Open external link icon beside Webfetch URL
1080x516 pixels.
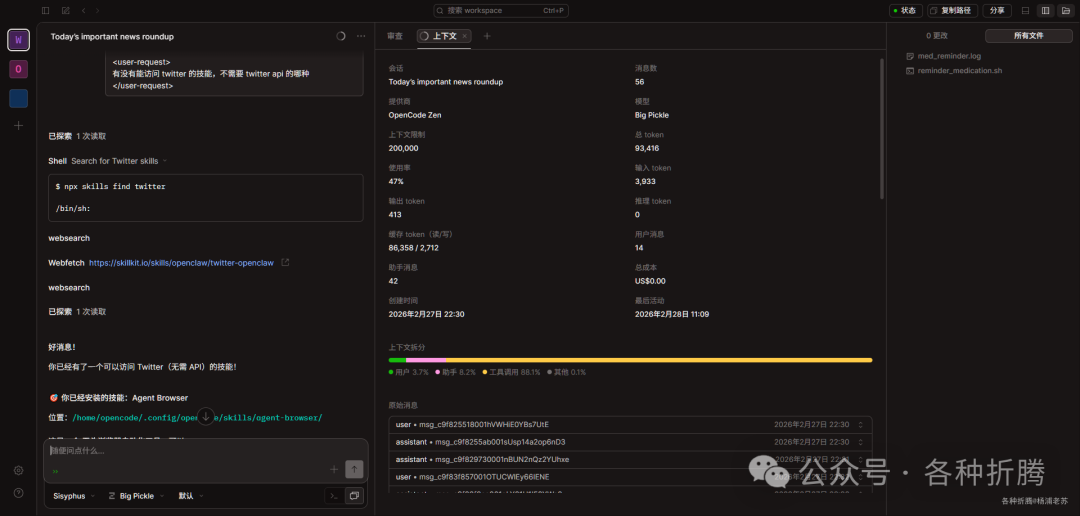pos(285,262)
